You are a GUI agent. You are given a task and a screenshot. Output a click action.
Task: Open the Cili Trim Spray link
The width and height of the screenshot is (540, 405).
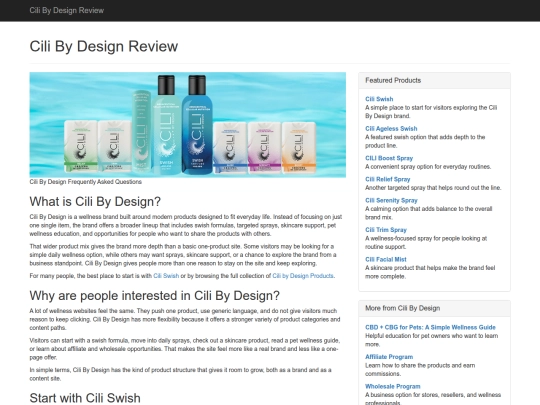click(x=386, y=230)
